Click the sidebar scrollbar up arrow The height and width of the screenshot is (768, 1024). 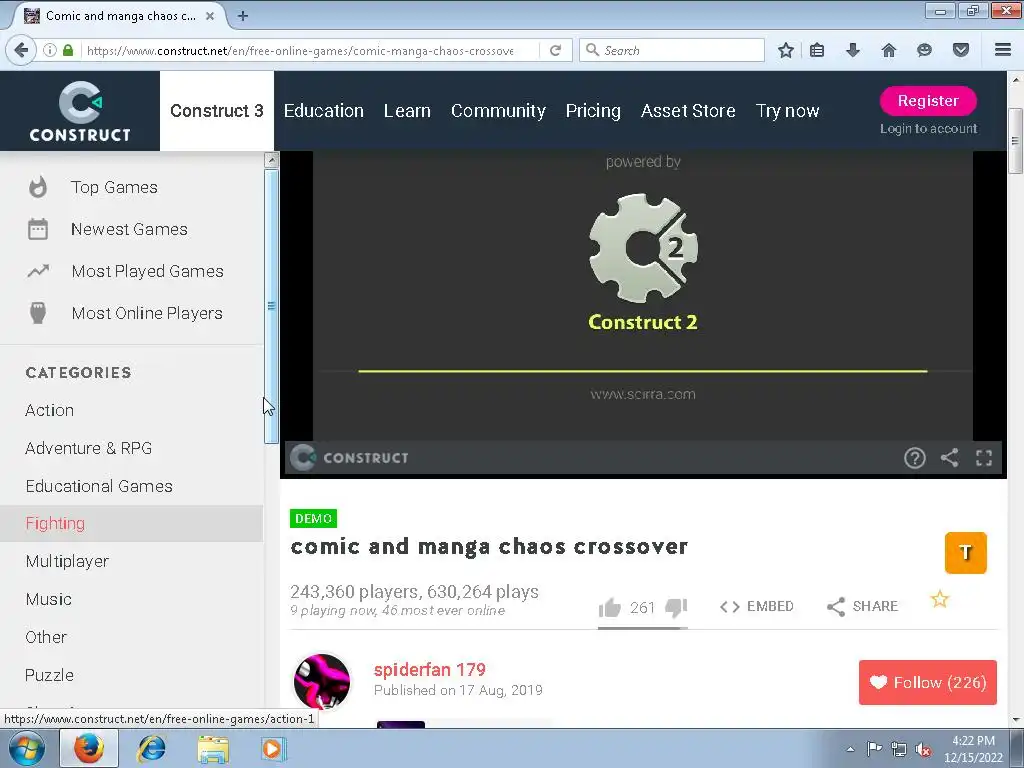click(x=271, y=159)
